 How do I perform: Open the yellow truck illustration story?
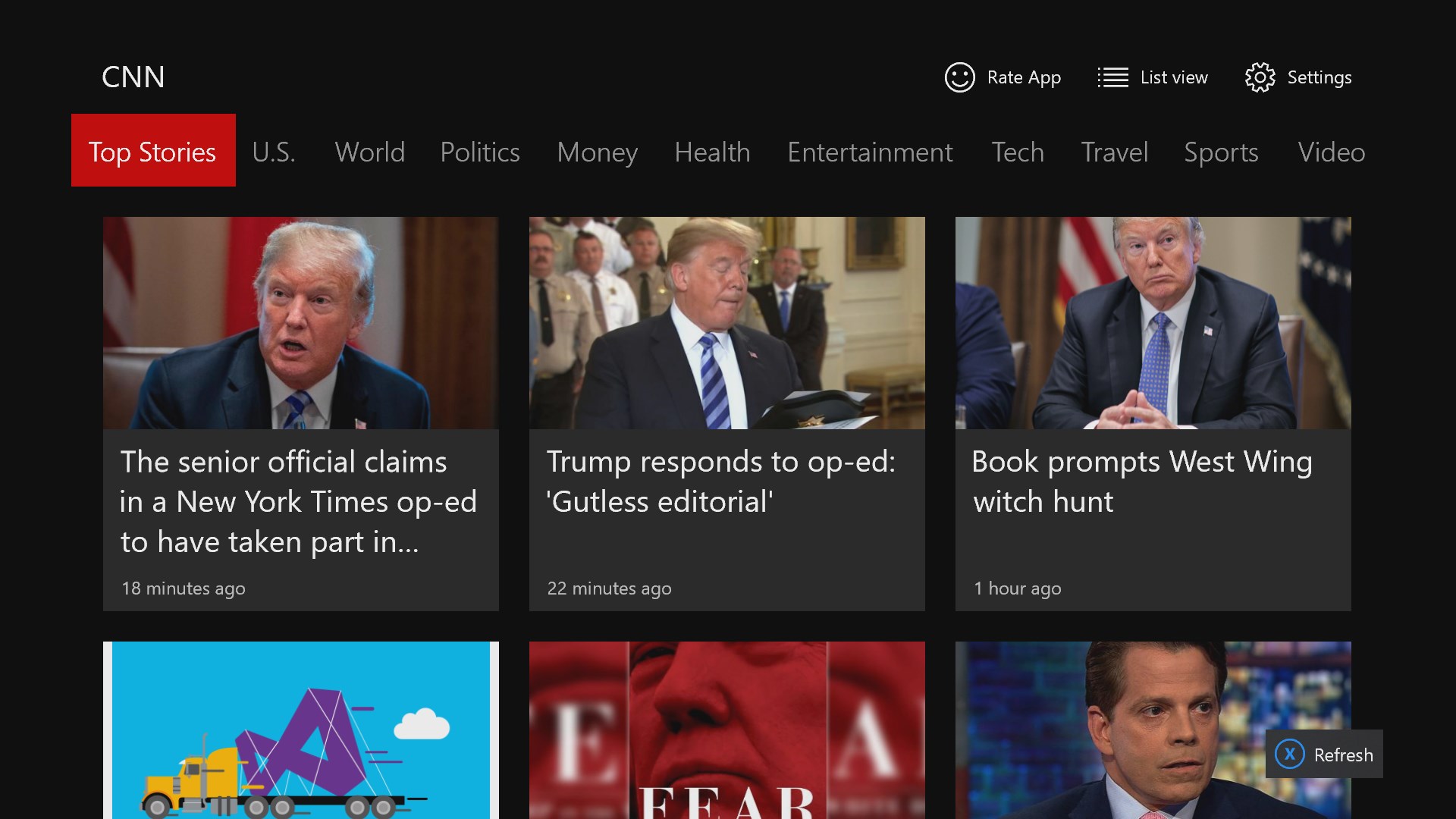click(x=301, y=730)
